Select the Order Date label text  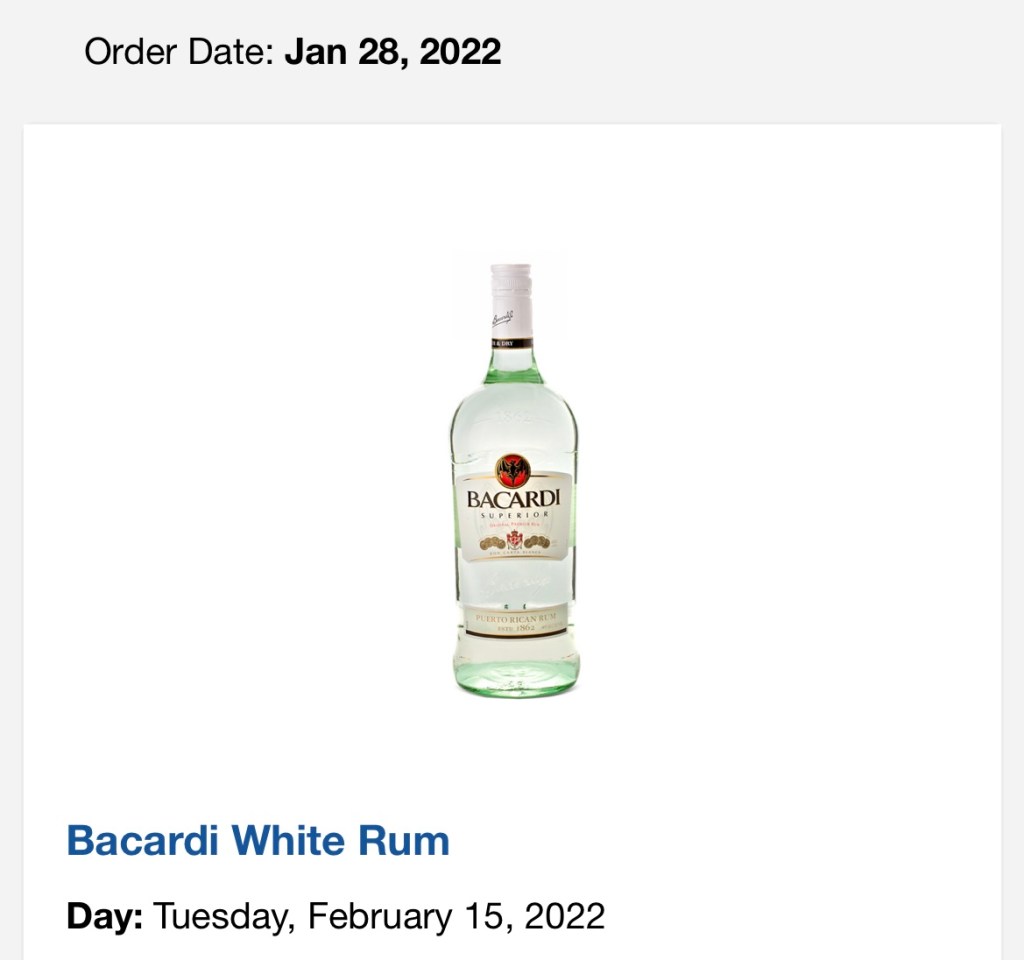[x=179, y=52]
